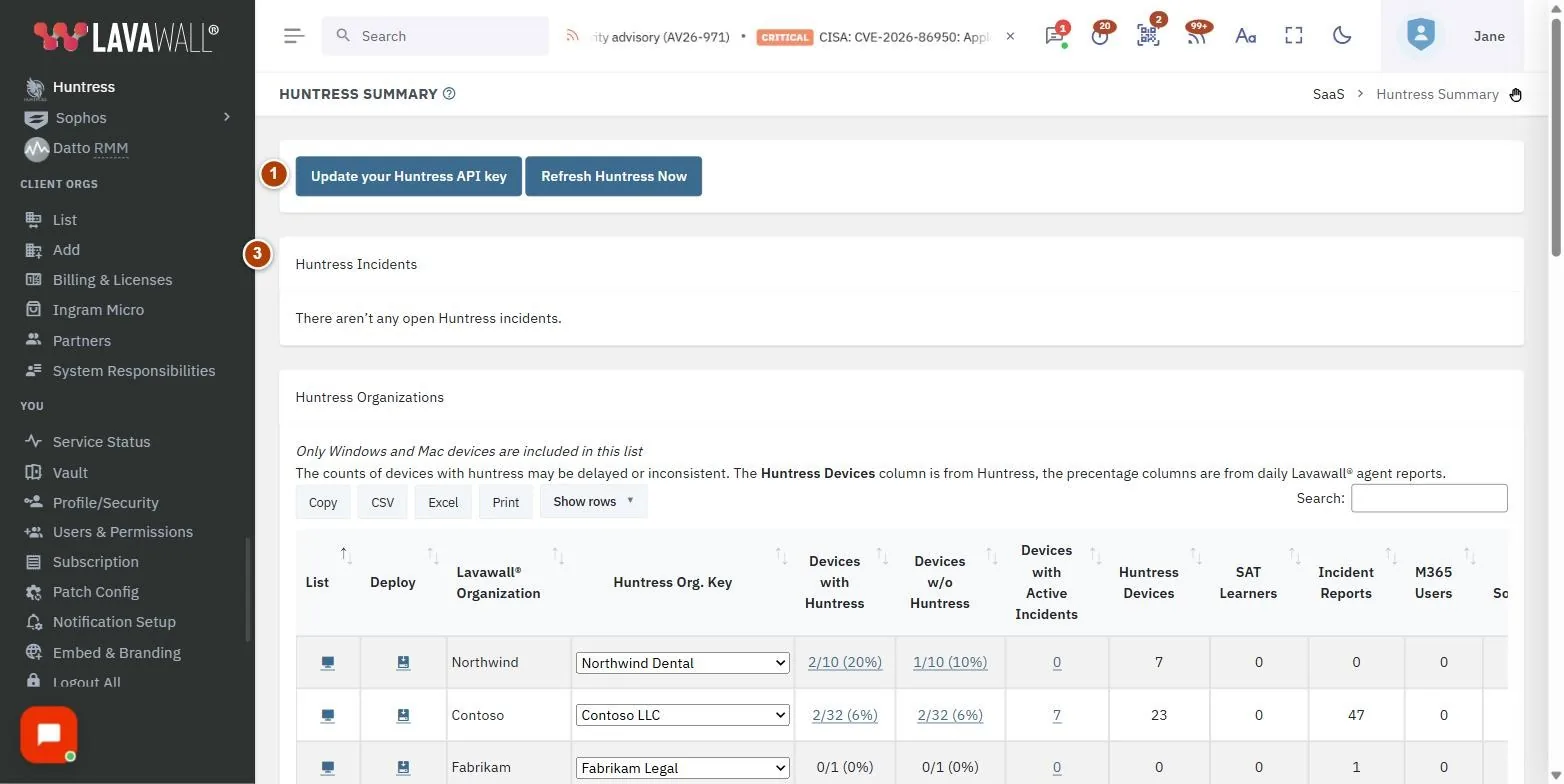
Task: Copy the table with the Copy button
Action: (322, 502)
